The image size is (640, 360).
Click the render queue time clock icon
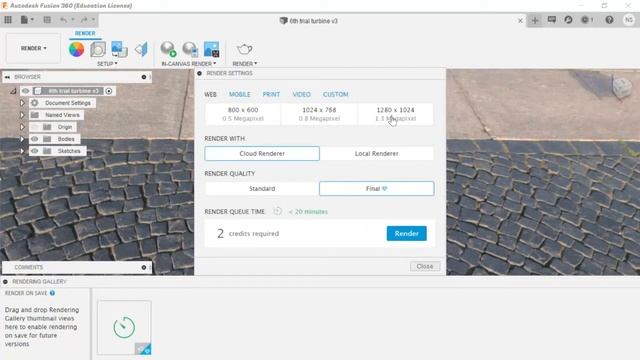pos(278,211)
